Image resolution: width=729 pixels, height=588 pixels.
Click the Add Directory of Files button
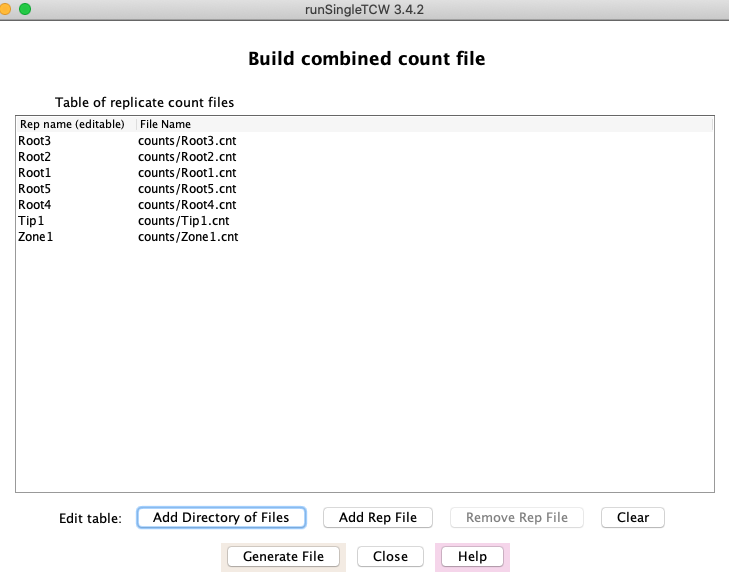[221, 517]
